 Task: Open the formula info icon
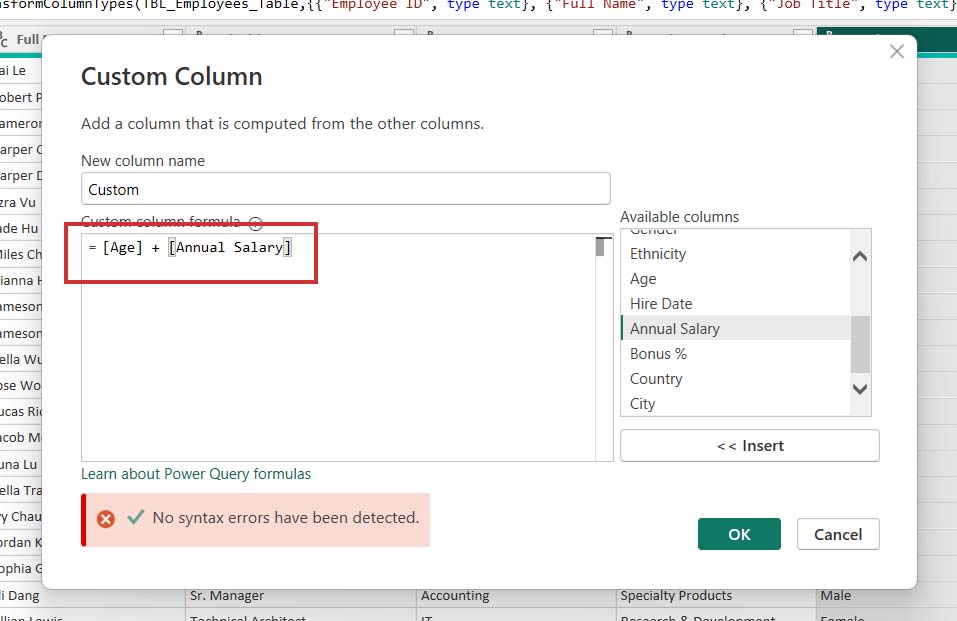click(256, 223)
